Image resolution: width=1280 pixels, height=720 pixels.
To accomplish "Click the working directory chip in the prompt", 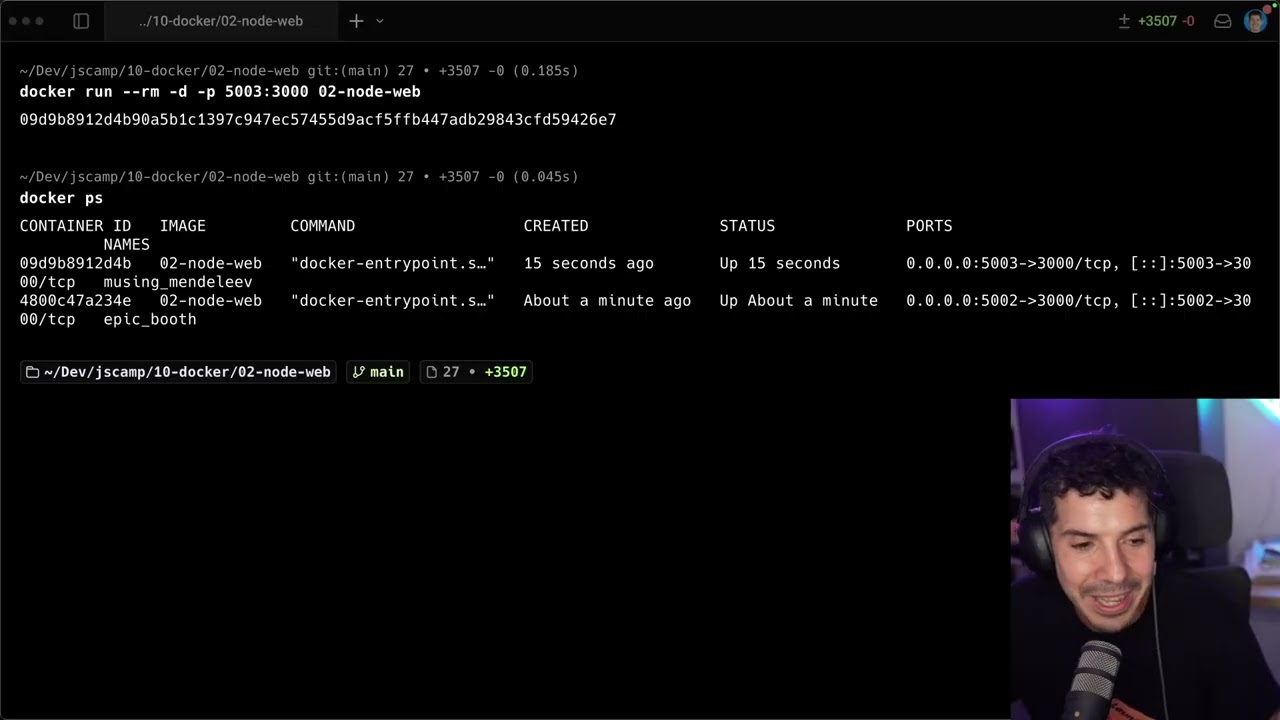I will point(178,372).
